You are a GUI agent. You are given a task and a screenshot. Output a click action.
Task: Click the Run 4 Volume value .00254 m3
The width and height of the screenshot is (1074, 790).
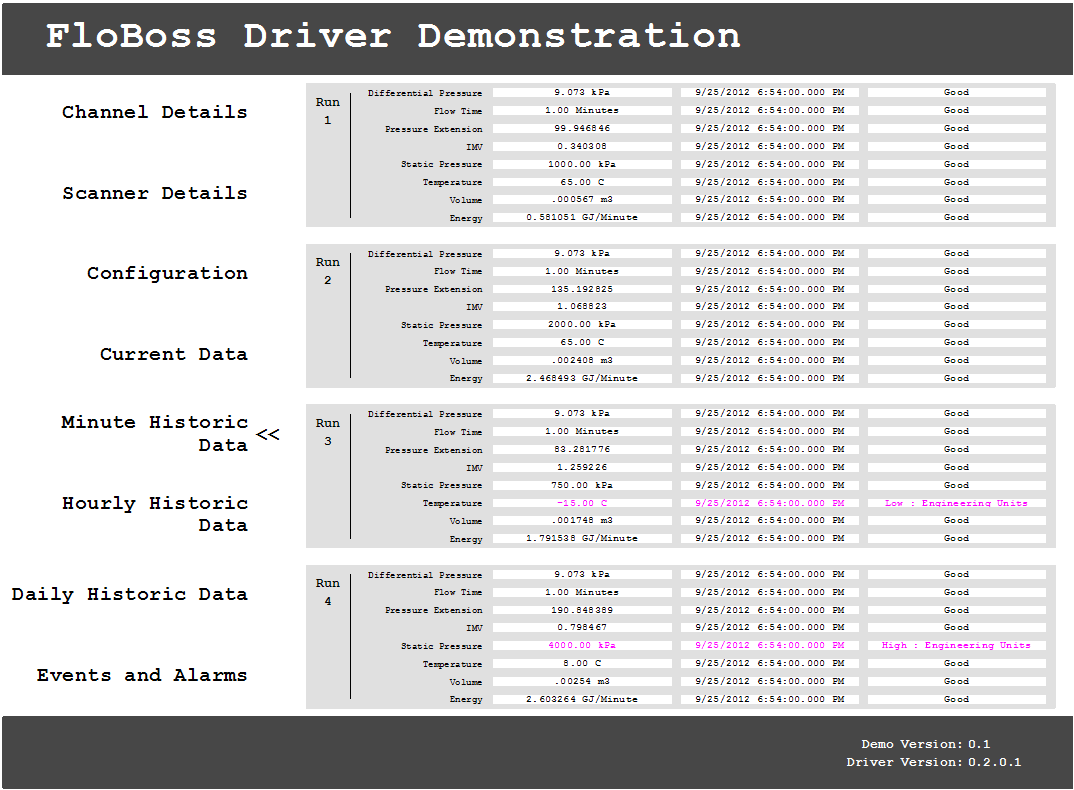pyautogui.click(x=582, y=682)
